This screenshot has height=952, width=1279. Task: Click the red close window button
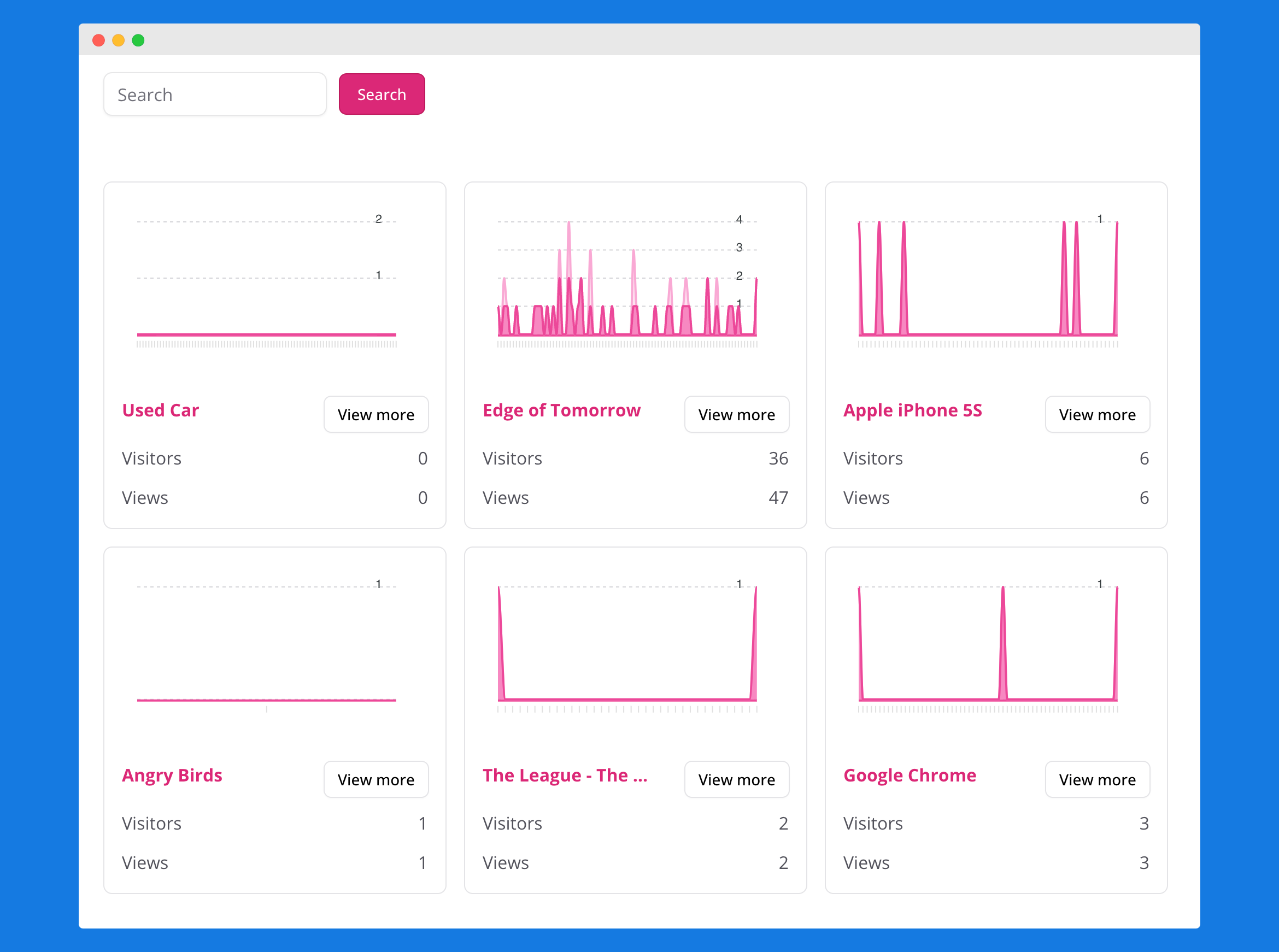(98, 40)
